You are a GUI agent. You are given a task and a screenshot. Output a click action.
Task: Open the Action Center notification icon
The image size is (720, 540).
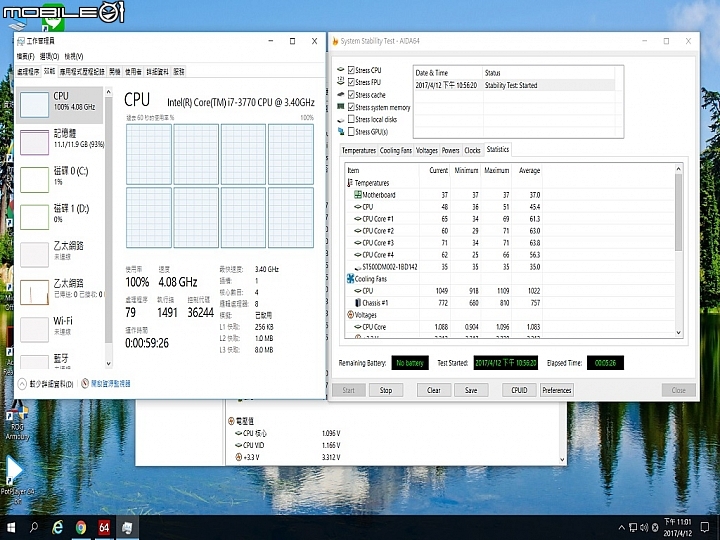pyautogui.click(x=705, y=528)
